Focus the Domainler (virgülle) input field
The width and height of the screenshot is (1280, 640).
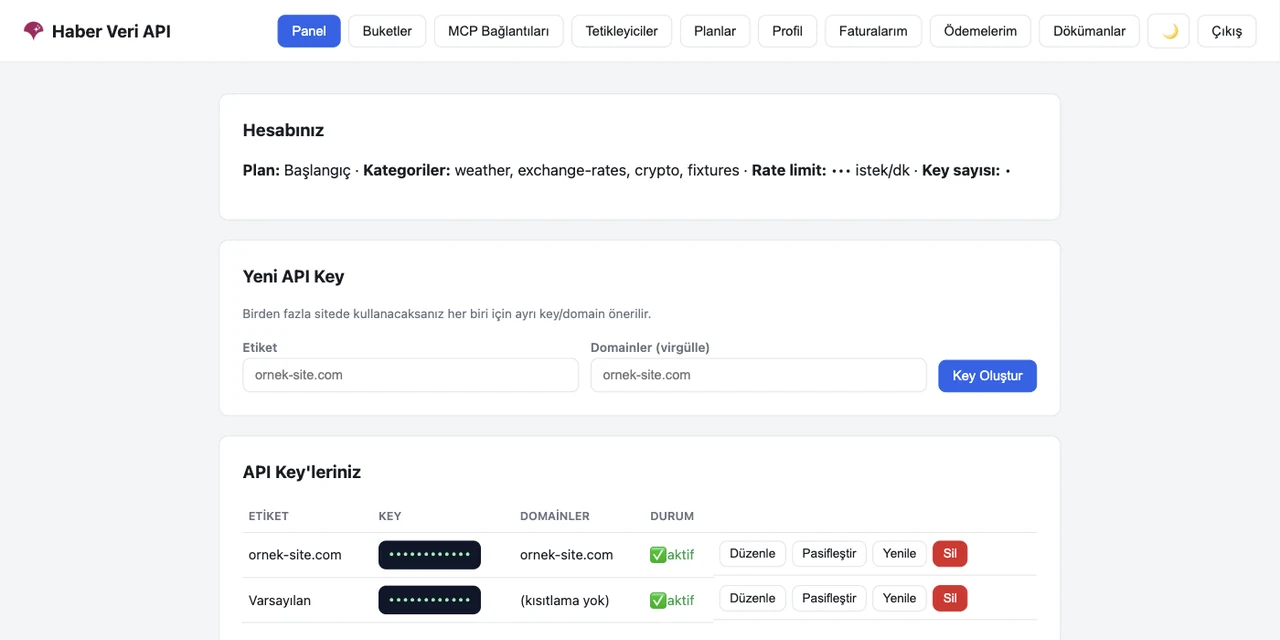coord(759,375)
